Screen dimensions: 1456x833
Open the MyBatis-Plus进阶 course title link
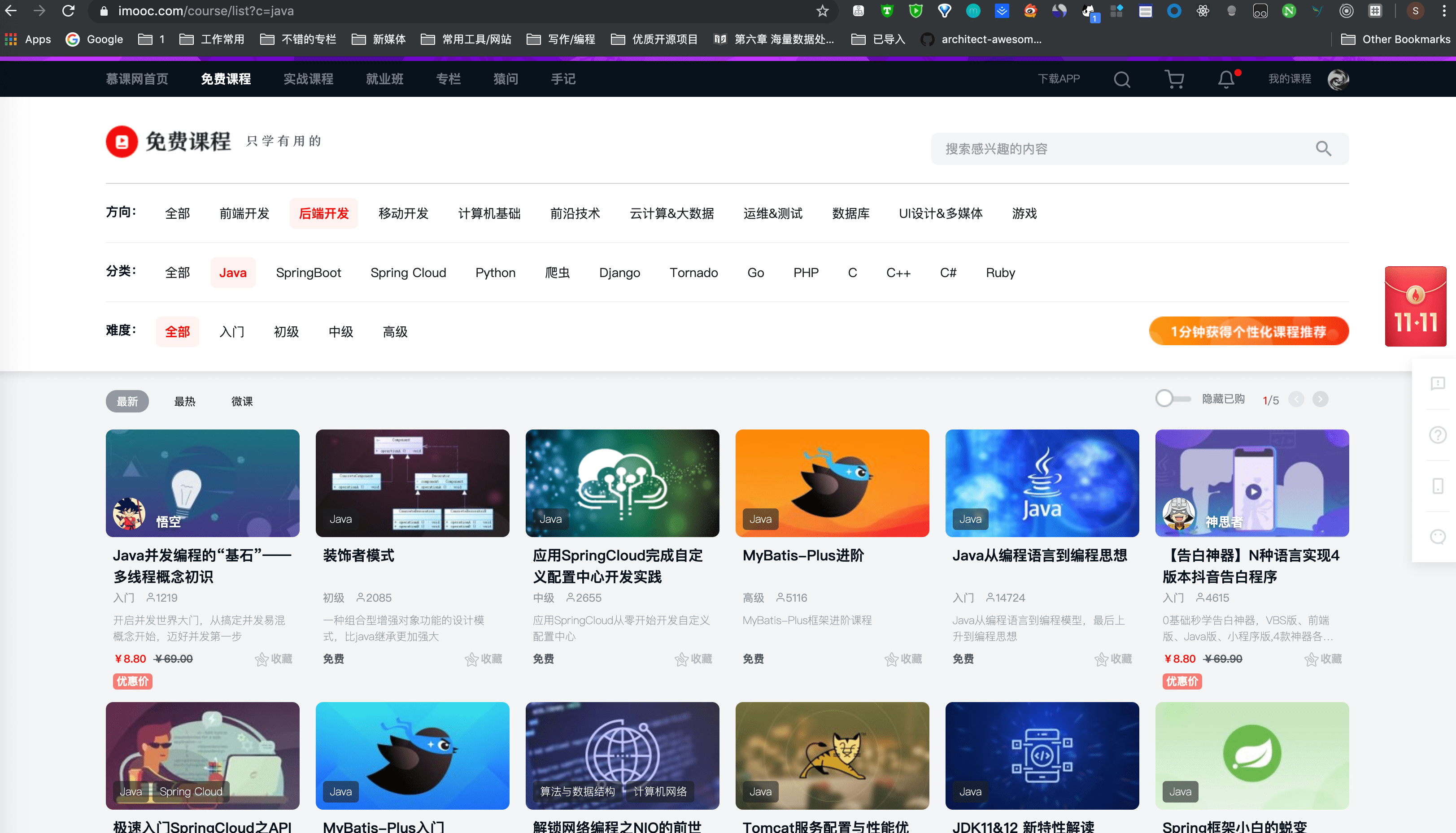(x=803, y=555)
